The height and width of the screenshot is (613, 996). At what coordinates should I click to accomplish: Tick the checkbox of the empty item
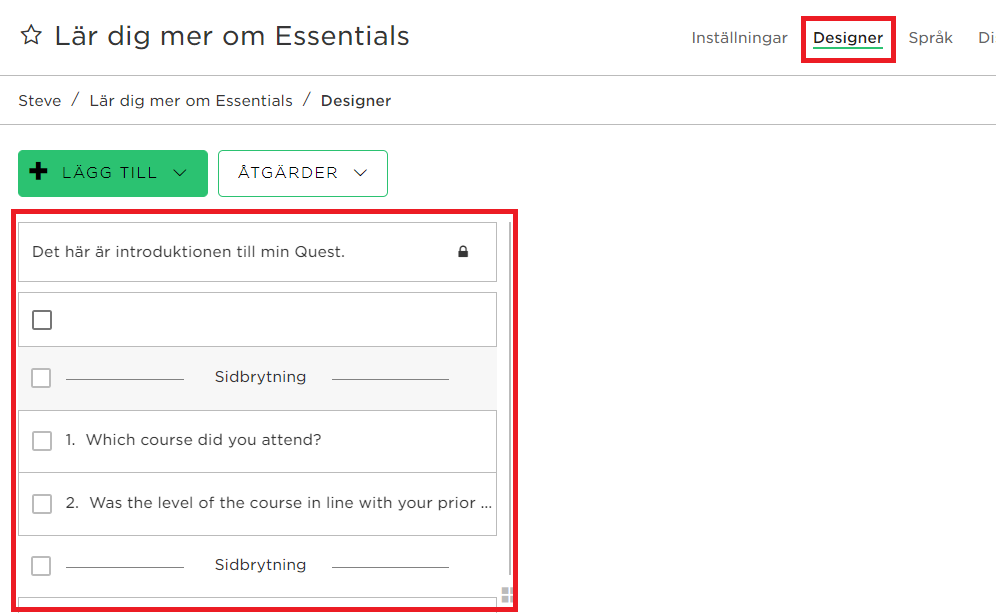point(42,320)
